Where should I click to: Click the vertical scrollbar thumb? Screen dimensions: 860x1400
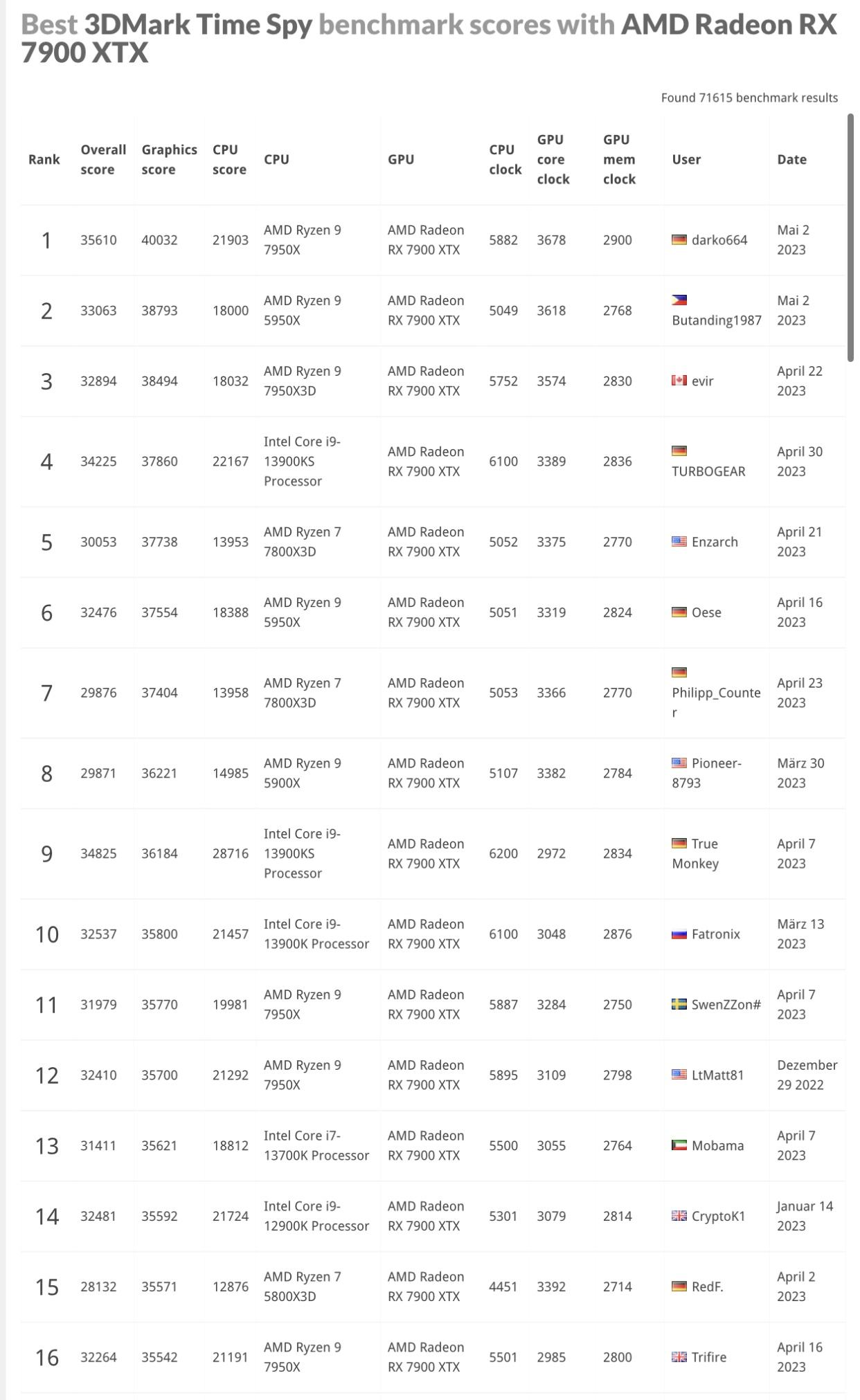(x=851, y=237)
